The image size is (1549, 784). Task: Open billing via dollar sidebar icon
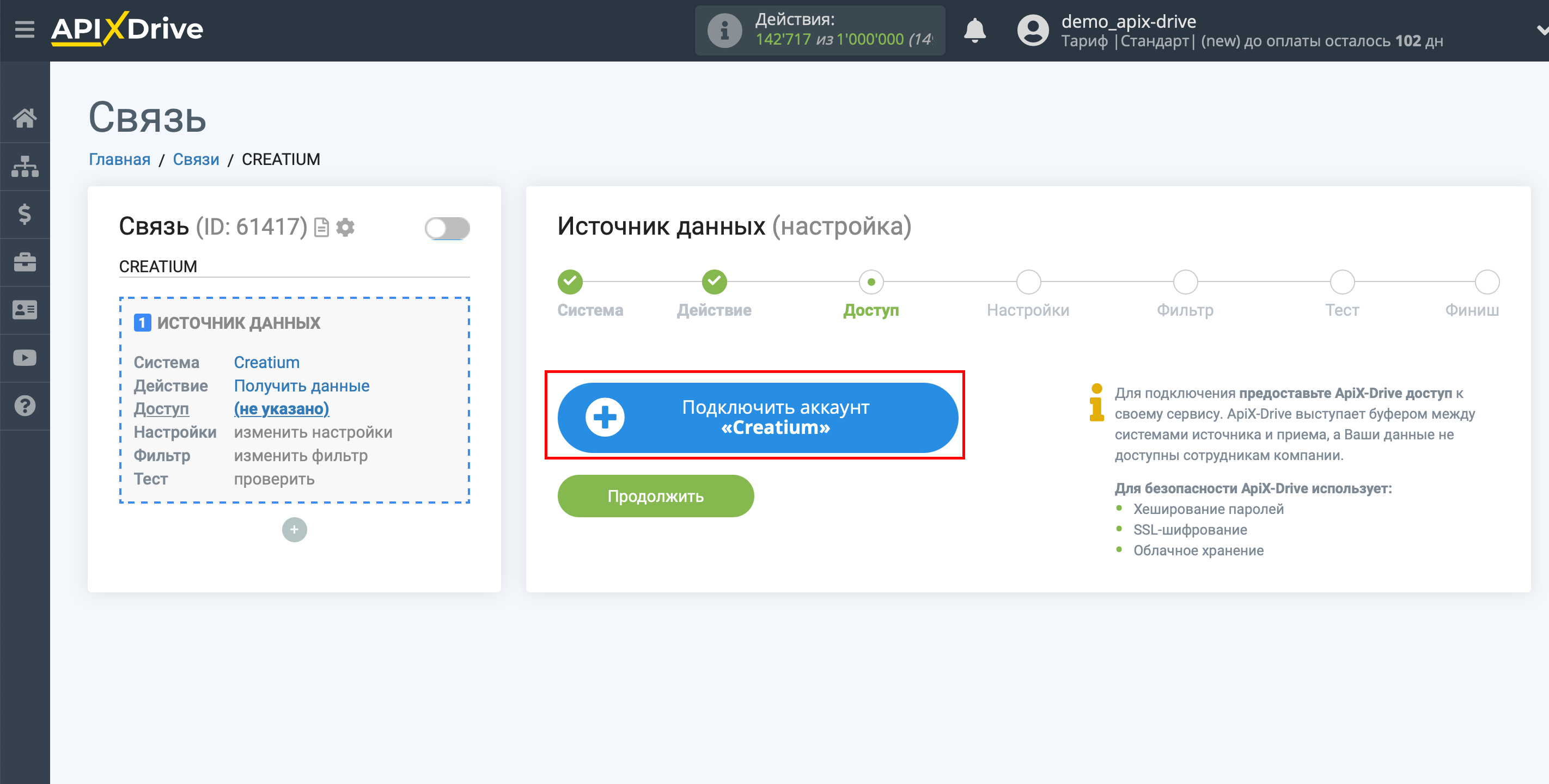pyautogui.click(x=25, y=214)
